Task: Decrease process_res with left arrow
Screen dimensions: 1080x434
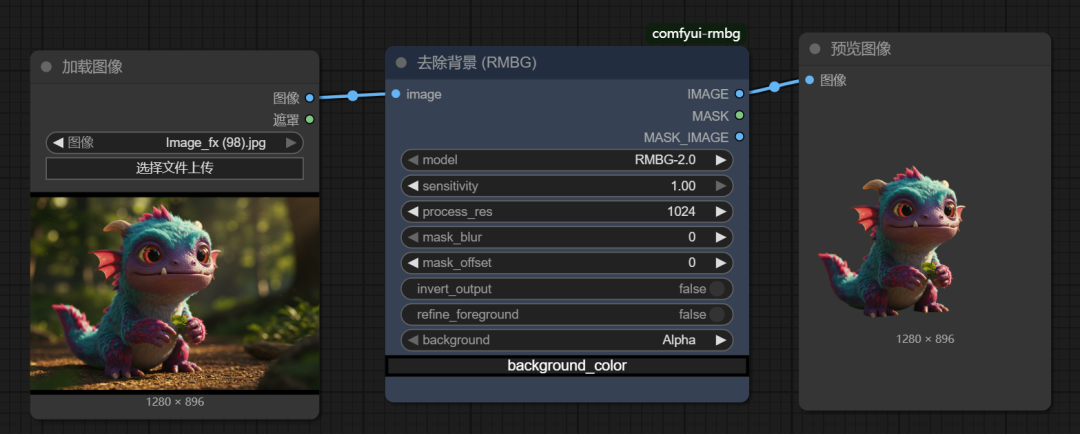Action: pyautogui.click(x=413, y=211)
